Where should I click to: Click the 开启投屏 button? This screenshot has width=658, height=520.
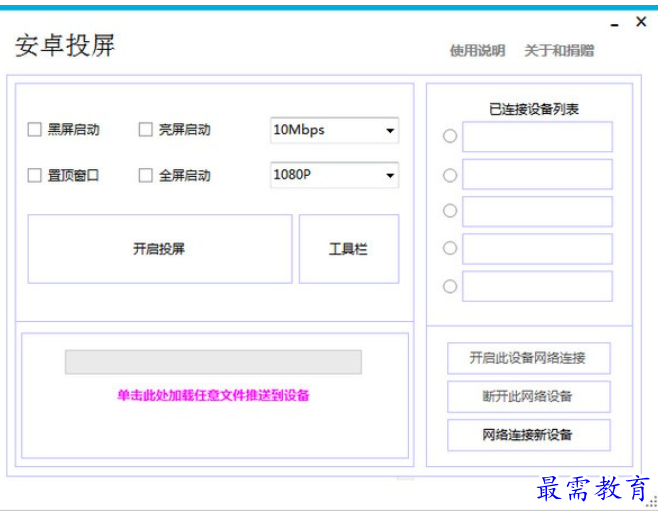tap(160, 249)
